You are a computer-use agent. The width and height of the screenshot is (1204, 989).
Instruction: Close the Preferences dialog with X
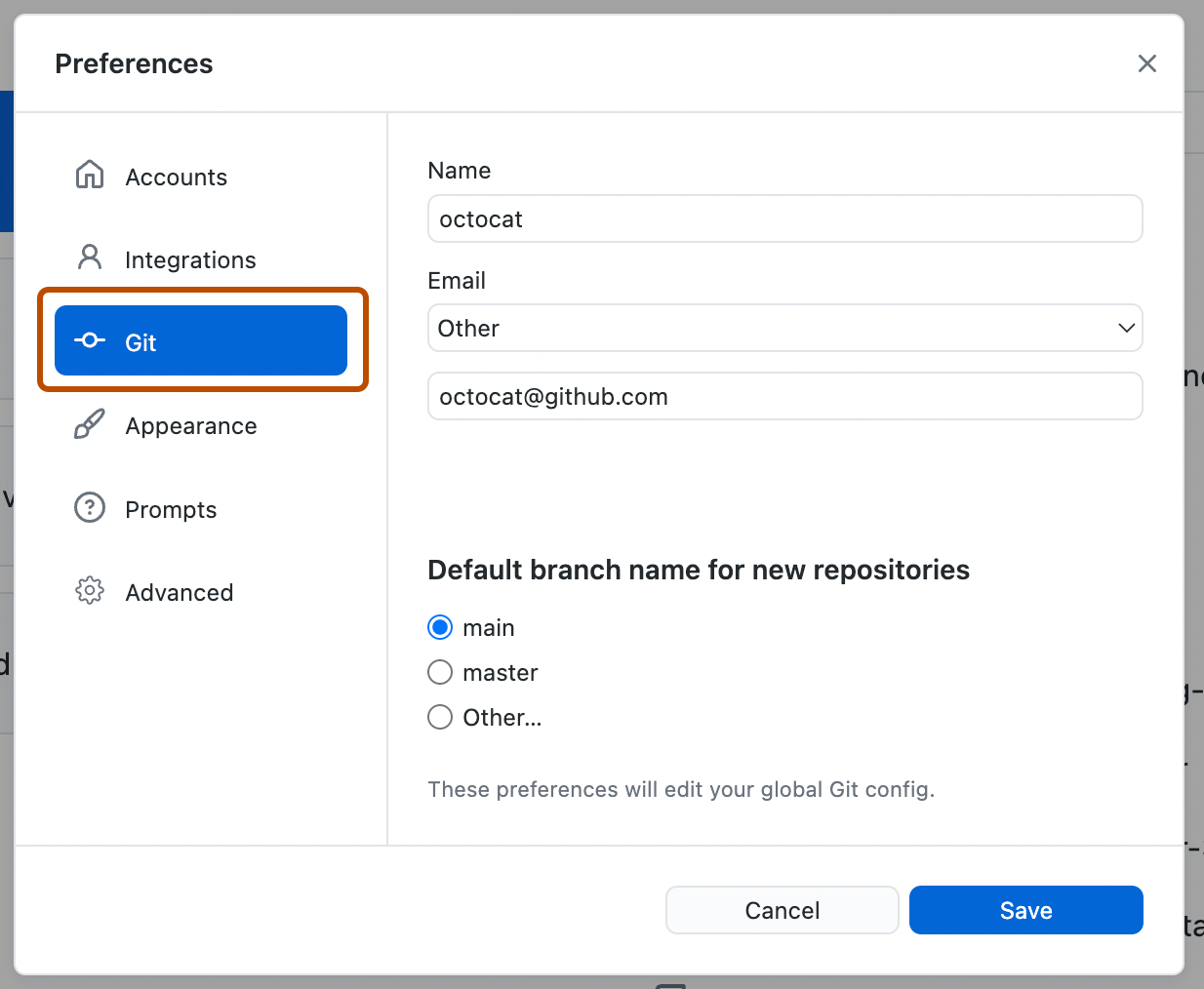coord(1147,63)
